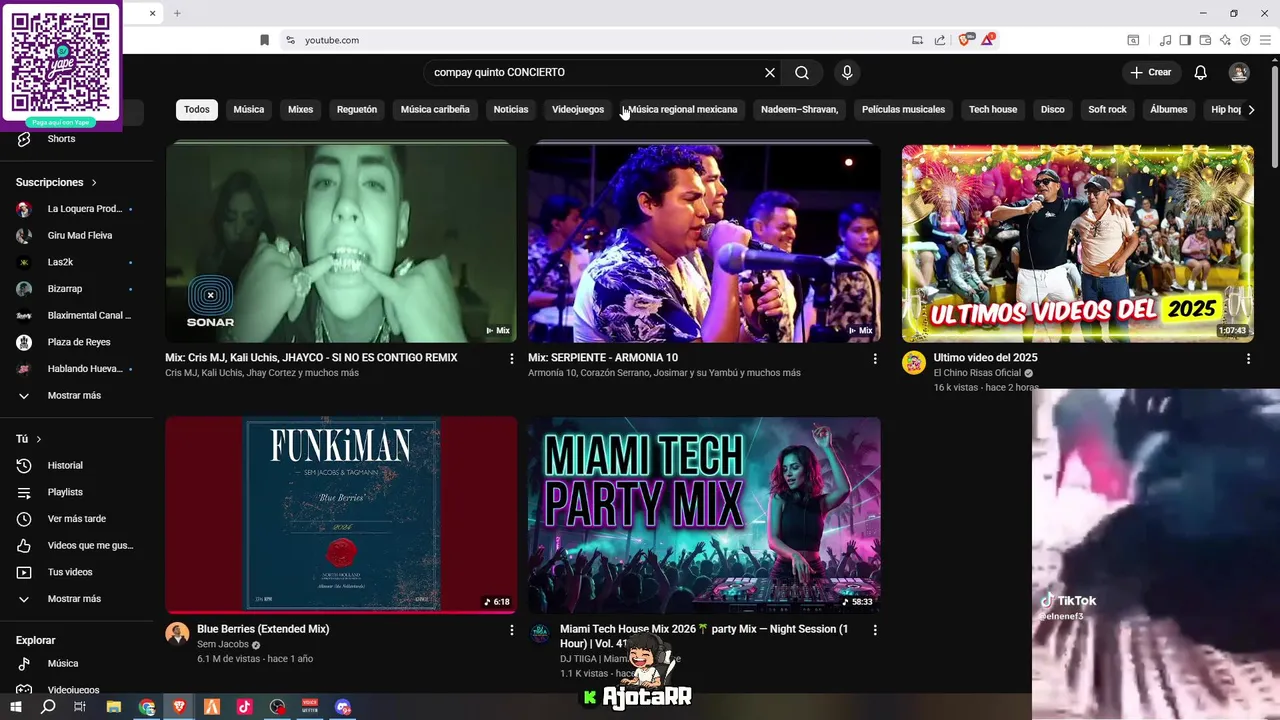Open File Explorer from taskbar

tap(114, 706)
